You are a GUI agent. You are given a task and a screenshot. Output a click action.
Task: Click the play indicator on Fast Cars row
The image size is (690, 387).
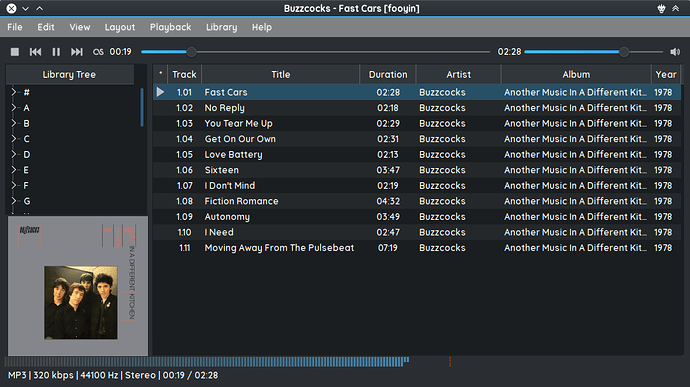(160, 92)
